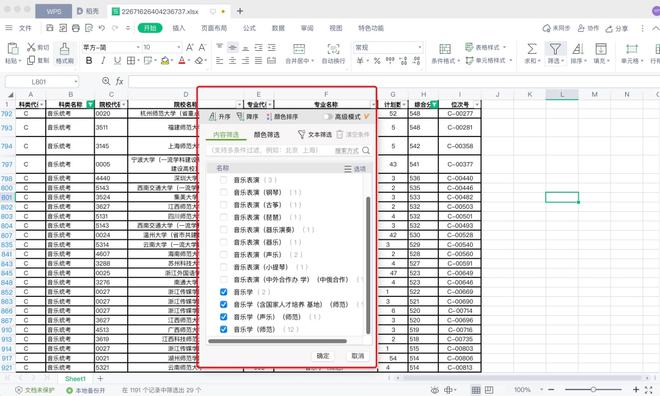This screenshot has height=396, width=660.
Task: Click the 取消 button
Action: 358,356
